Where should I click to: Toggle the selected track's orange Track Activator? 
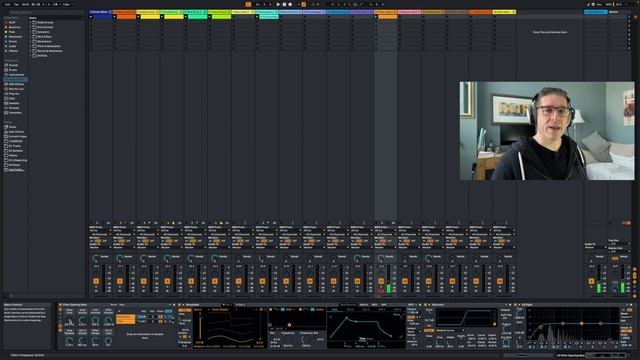[381, 281]
